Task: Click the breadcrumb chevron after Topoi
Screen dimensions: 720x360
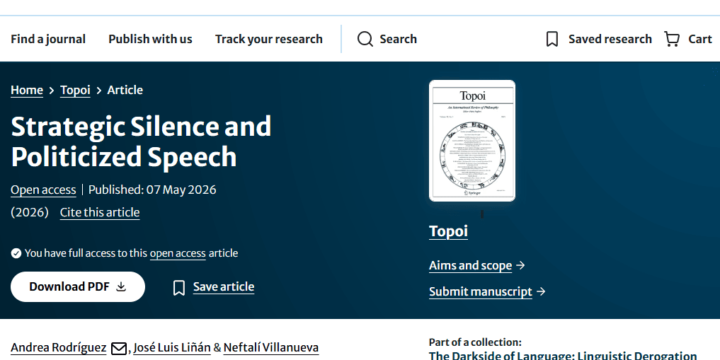Action: coord(99,90)
